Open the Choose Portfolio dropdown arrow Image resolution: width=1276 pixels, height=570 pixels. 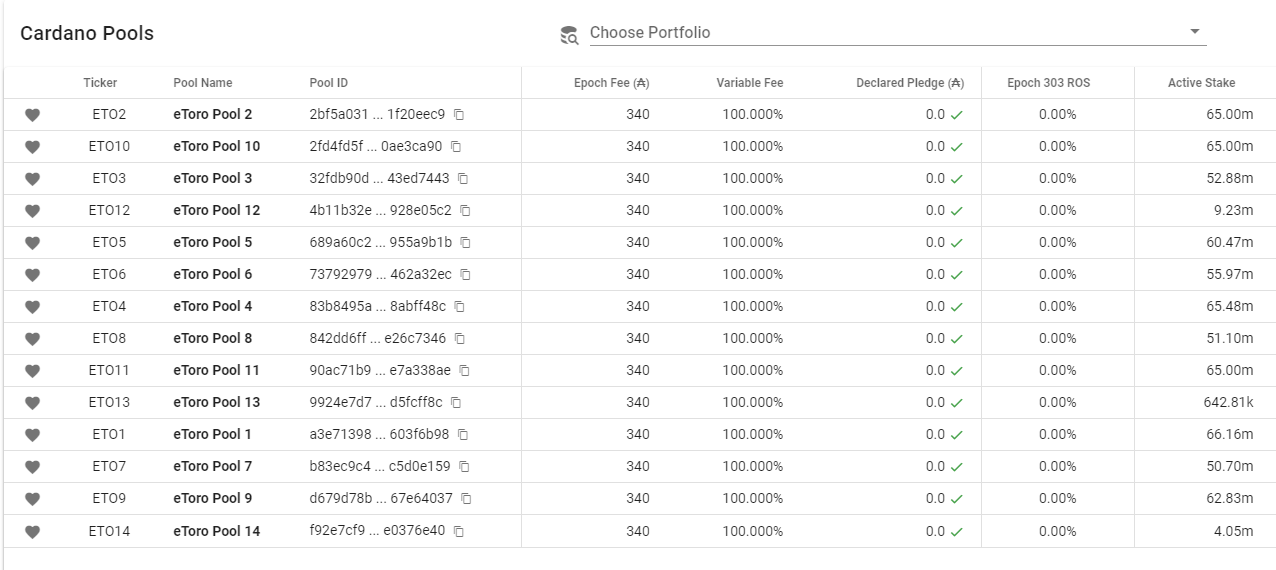[1194, 32]
